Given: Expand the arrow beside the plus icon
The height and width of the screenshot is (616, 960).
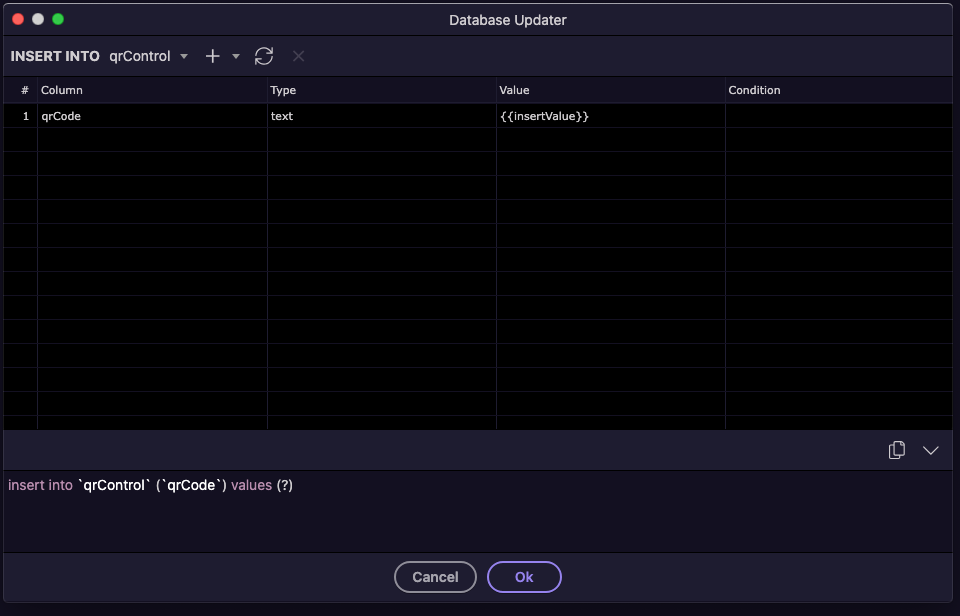Looking at the screenshot, I should pos(236,56).
